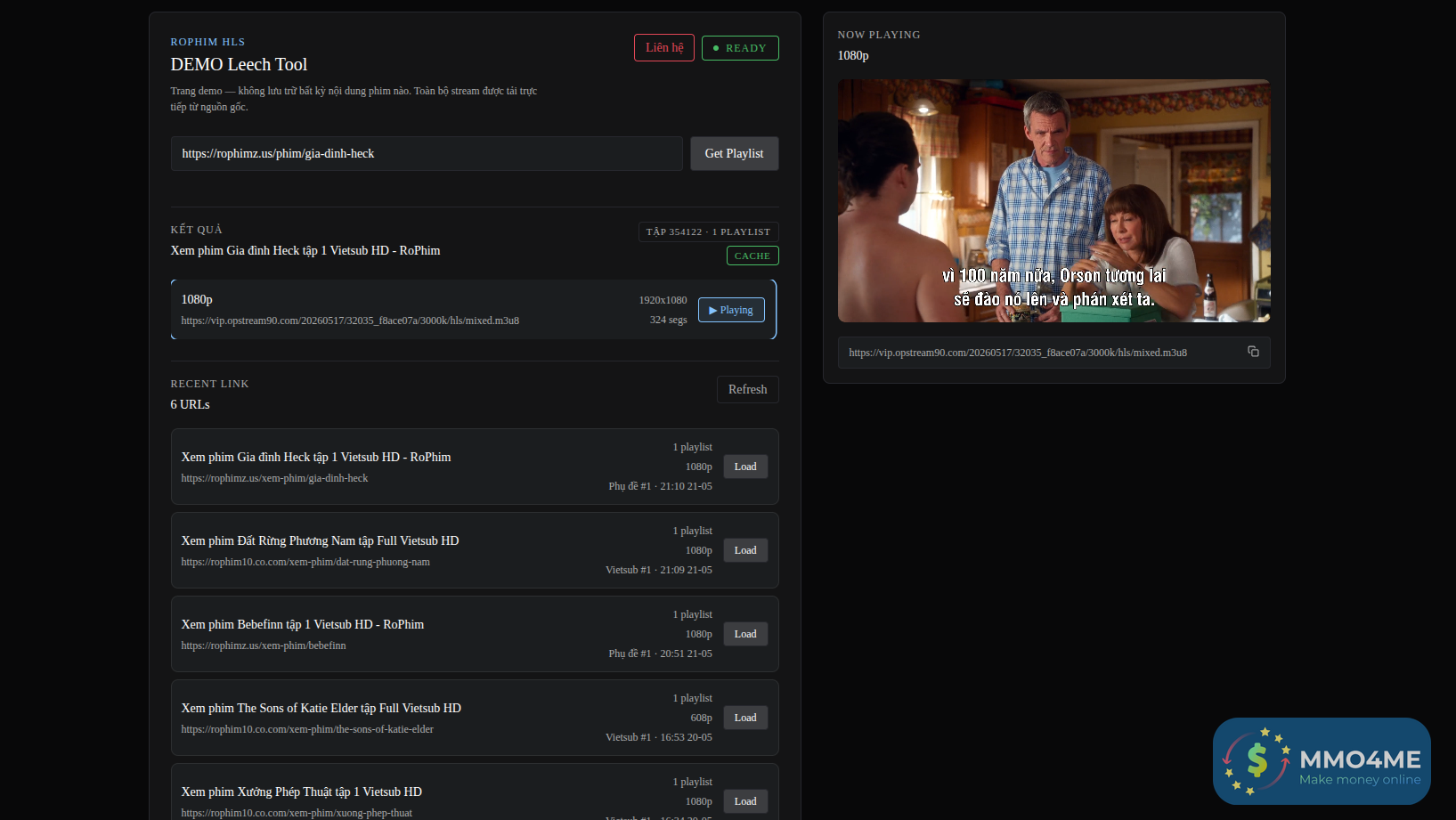Viewport: 1456px width, 820px height.
Task: Load the Xưởng Phép Thuật link
Action: [x=745, y=801]
